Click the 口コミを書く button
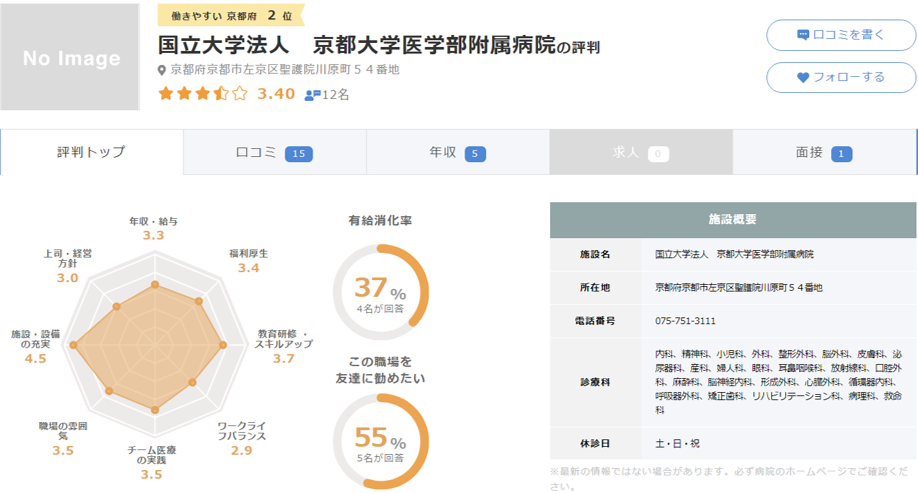This screenshot has height=493, width=918. click(841, 34)
